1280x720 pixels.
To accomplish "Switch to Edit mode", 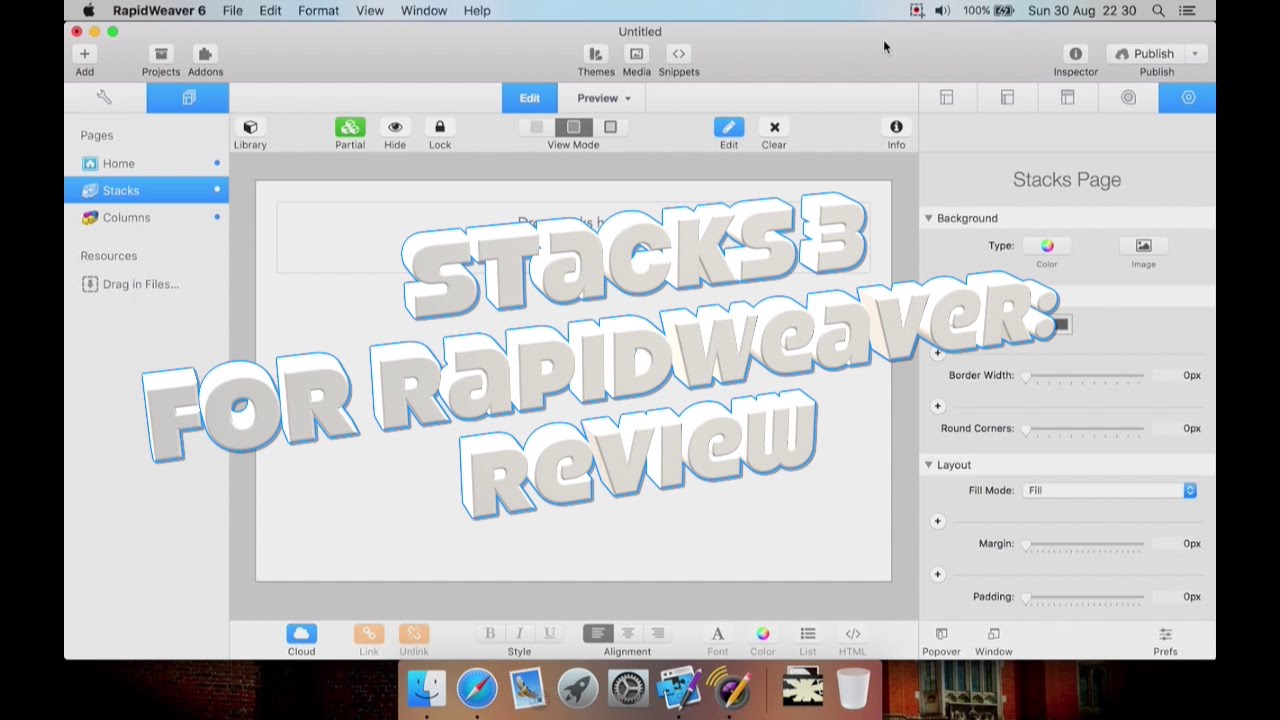I will (529, 98).
